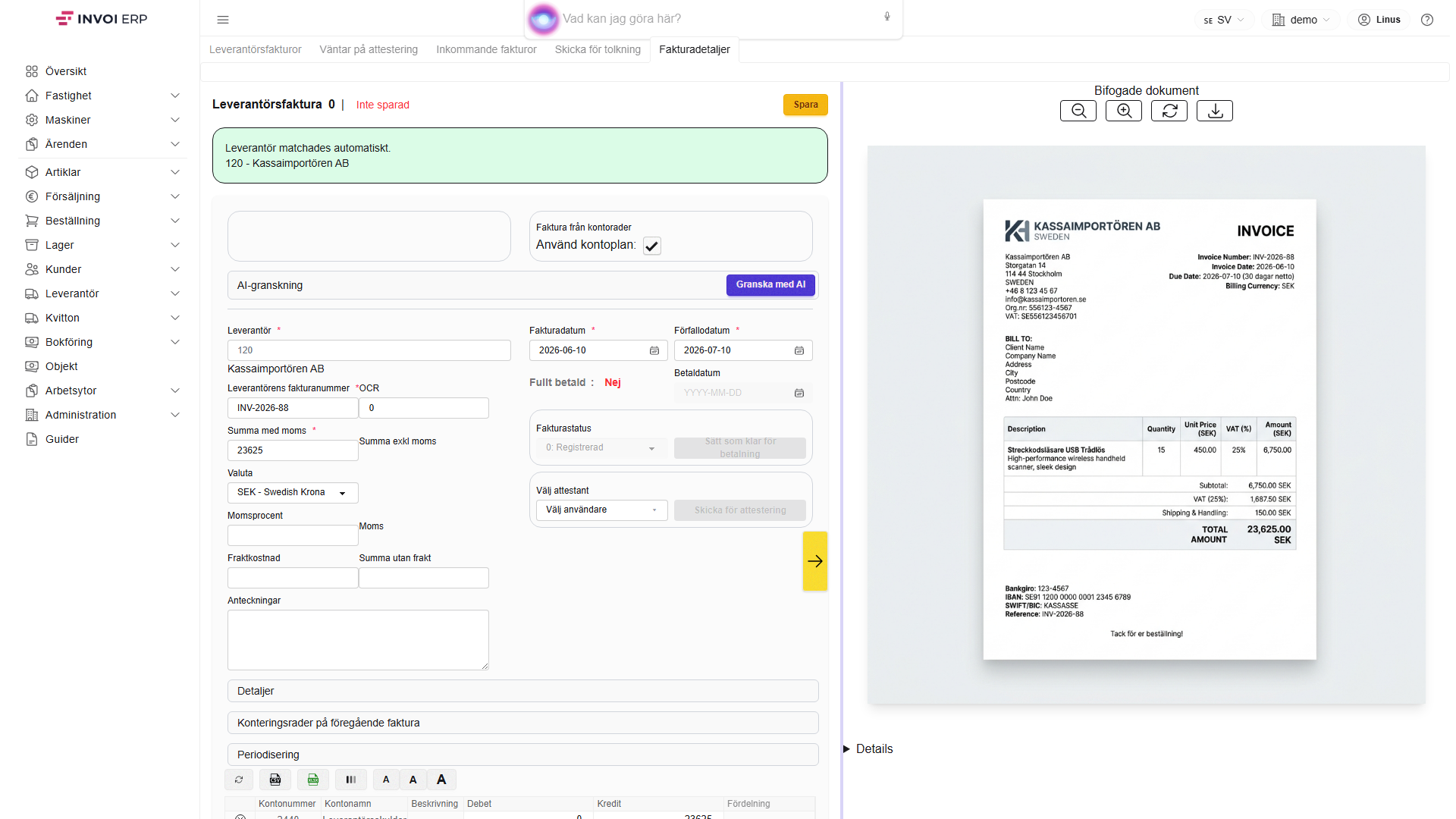Click the Anteckningar text area
Screen dimensions: 1456x819
358,640
